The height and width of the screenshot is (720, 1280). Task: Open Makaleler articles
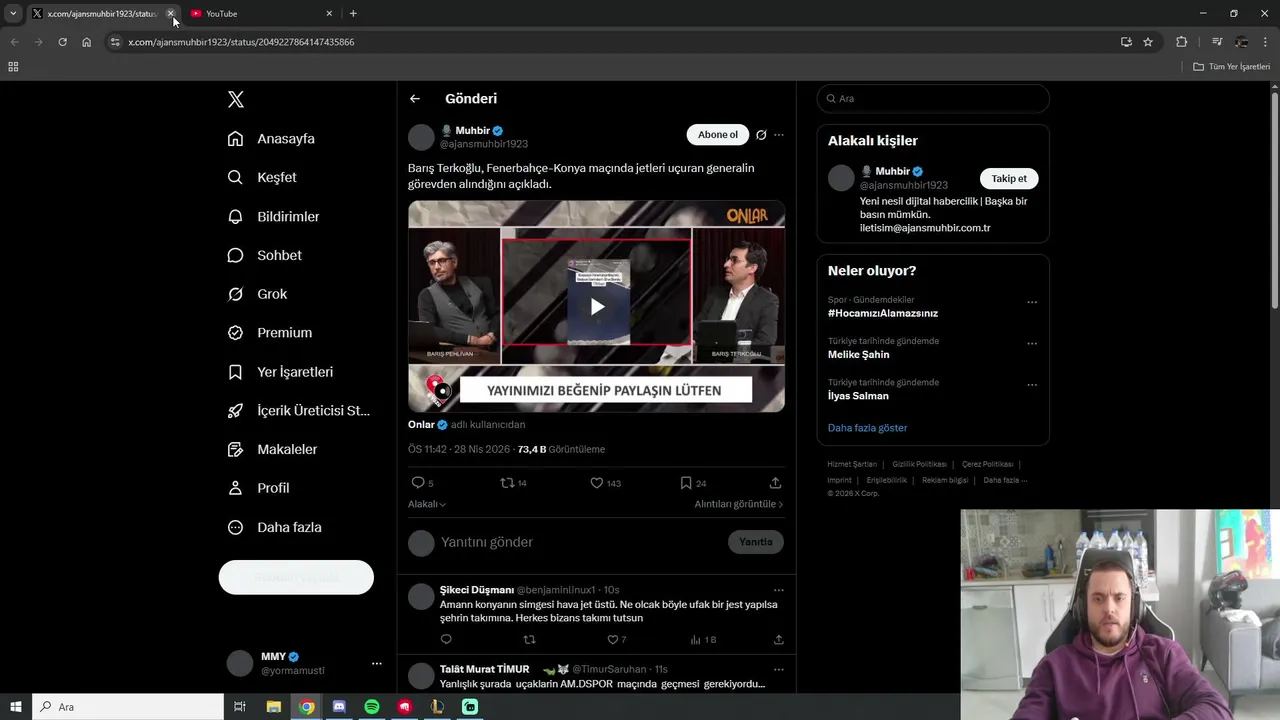272,450
